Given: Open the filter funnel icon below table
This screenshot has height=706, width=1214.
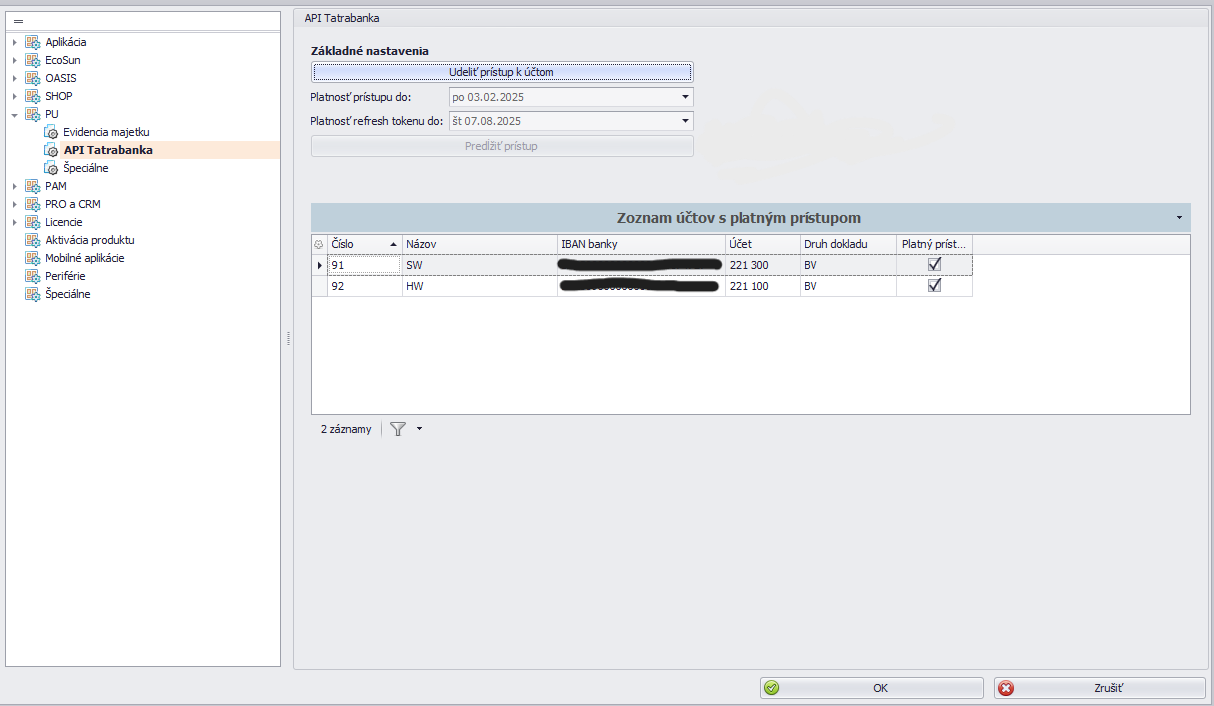Looking at the screenshot, I should click(x=398, y=429).
